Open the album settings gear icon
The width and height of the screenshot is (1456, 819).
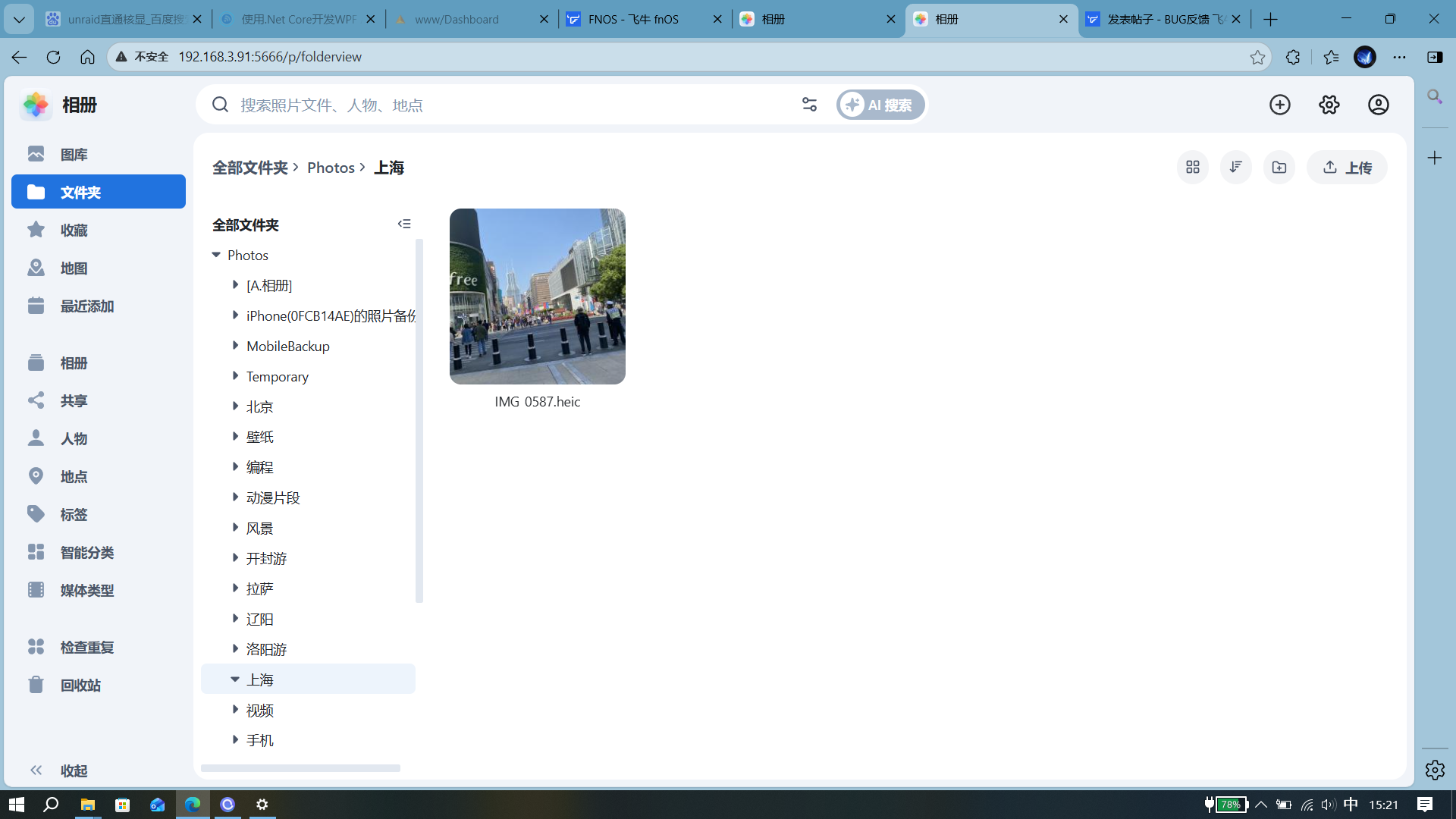[1329, 105]
